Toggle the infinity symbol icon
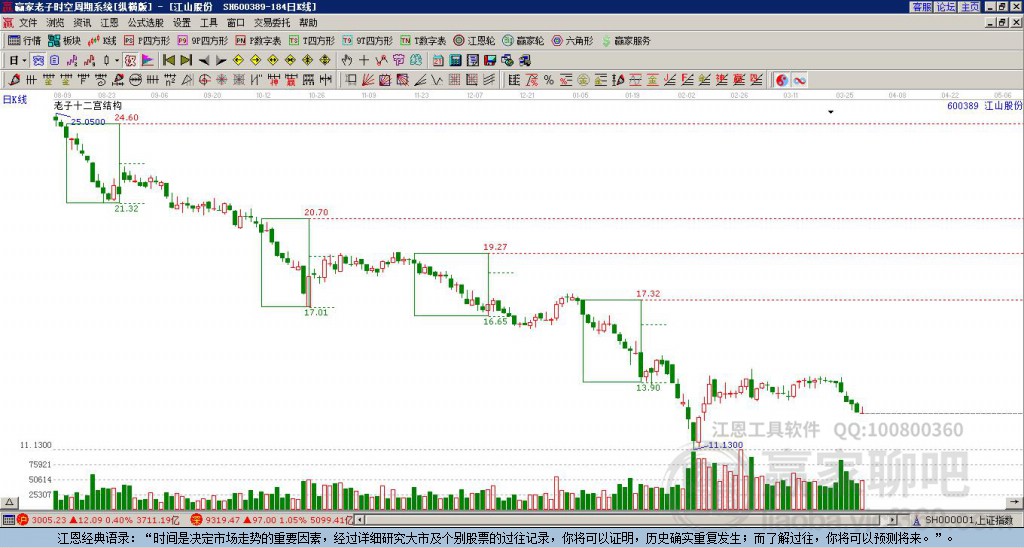 (799, 80)
